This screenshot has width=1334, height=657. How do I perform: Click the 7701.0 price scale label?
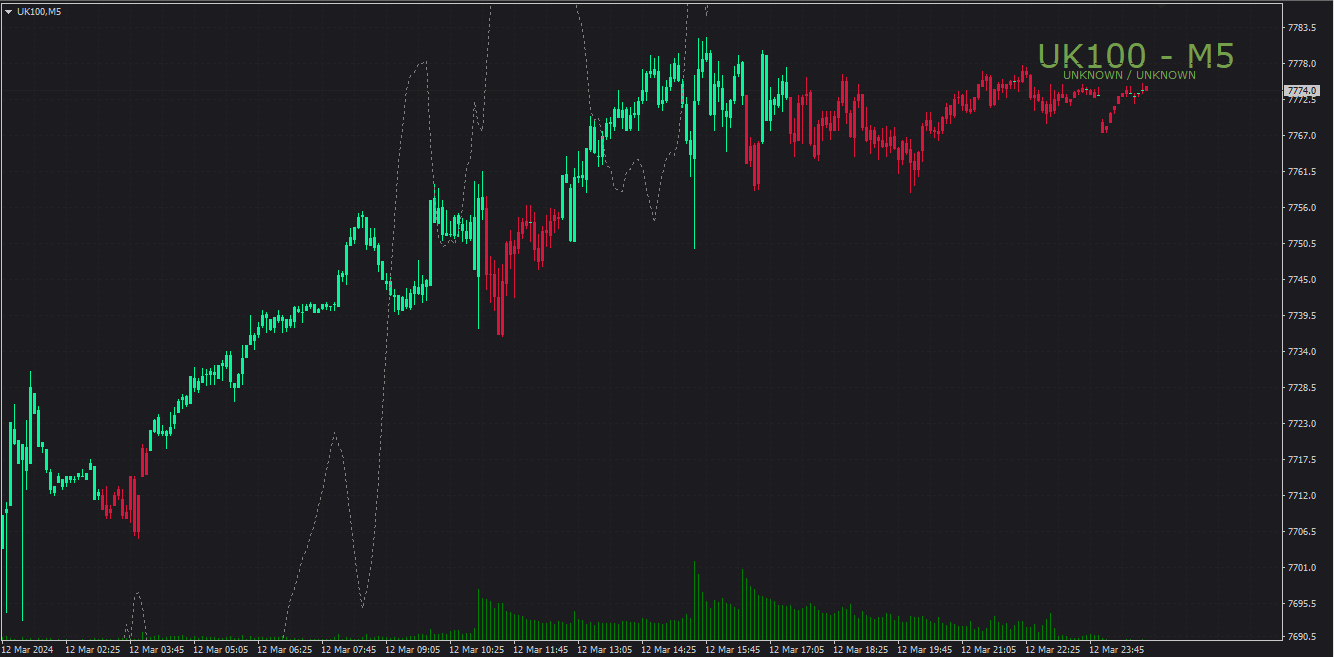tap(1301, 567)
